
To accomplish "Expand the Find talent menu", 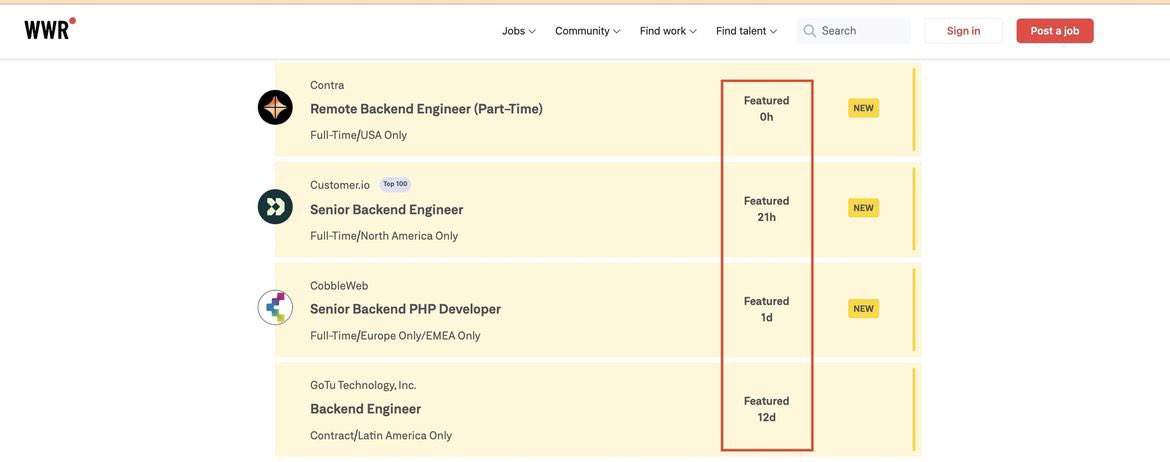I will pyautogui.click(x=746, y=31).
